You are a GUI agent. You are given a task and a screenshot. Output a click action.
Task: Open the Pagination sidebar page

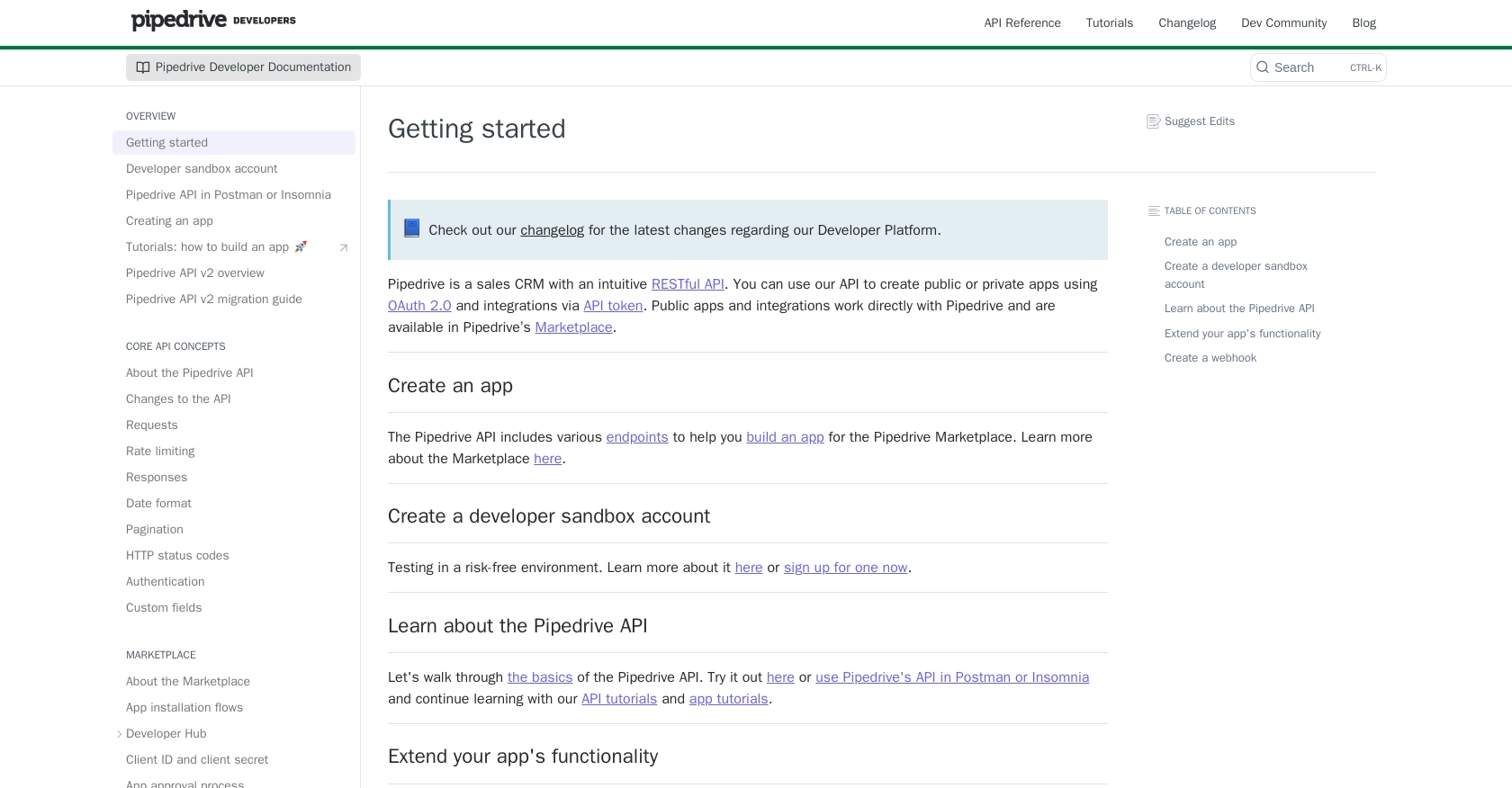[x=234, y=529]
